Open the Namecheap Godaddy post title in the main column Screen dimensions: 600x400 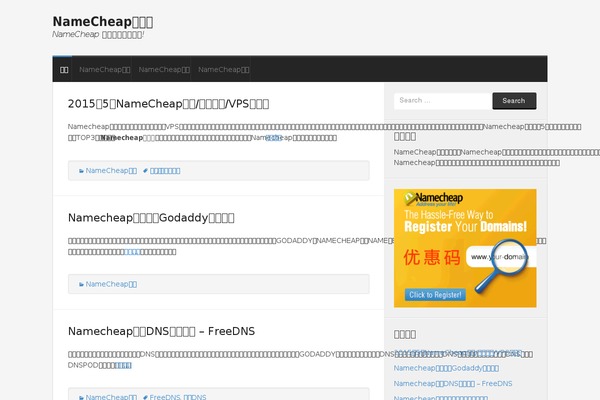tap(151, 218)
